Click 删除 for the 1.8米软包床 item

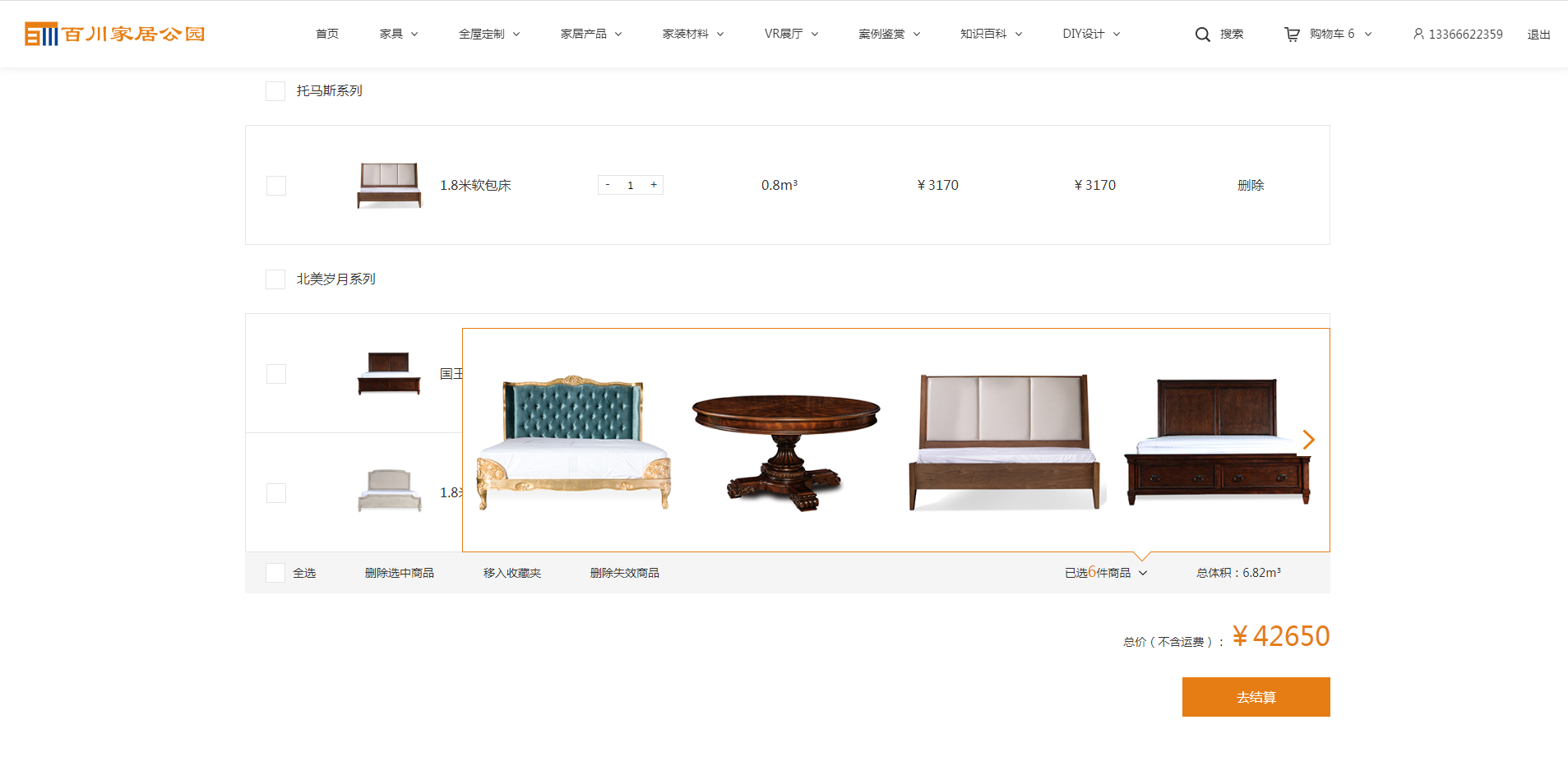(x=1251, y=185)
